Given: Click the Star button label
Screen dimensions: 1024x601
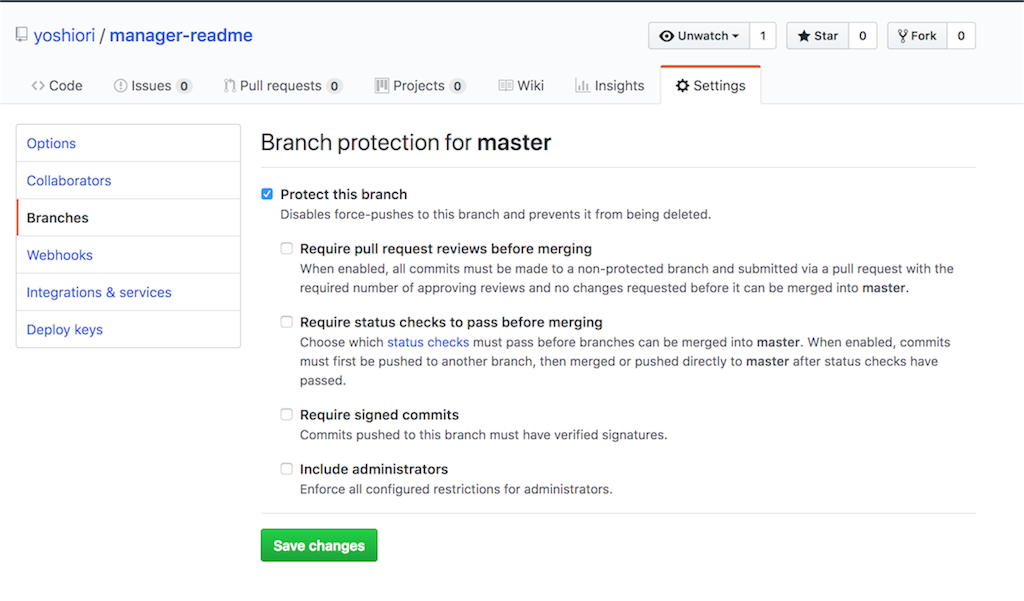Looking at the screenshot, I should click(x=825, y=36).
